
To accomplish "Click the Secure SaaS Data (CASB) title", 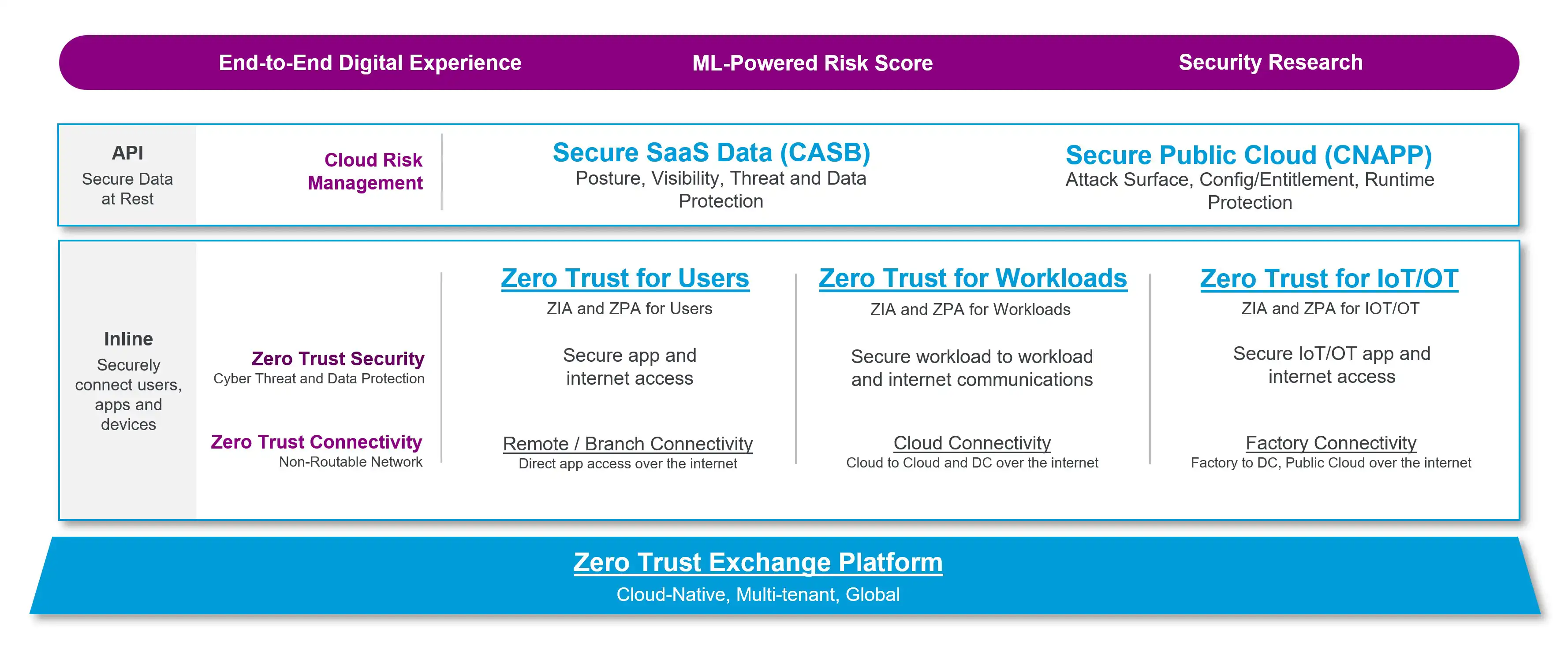I will [711, 152].
